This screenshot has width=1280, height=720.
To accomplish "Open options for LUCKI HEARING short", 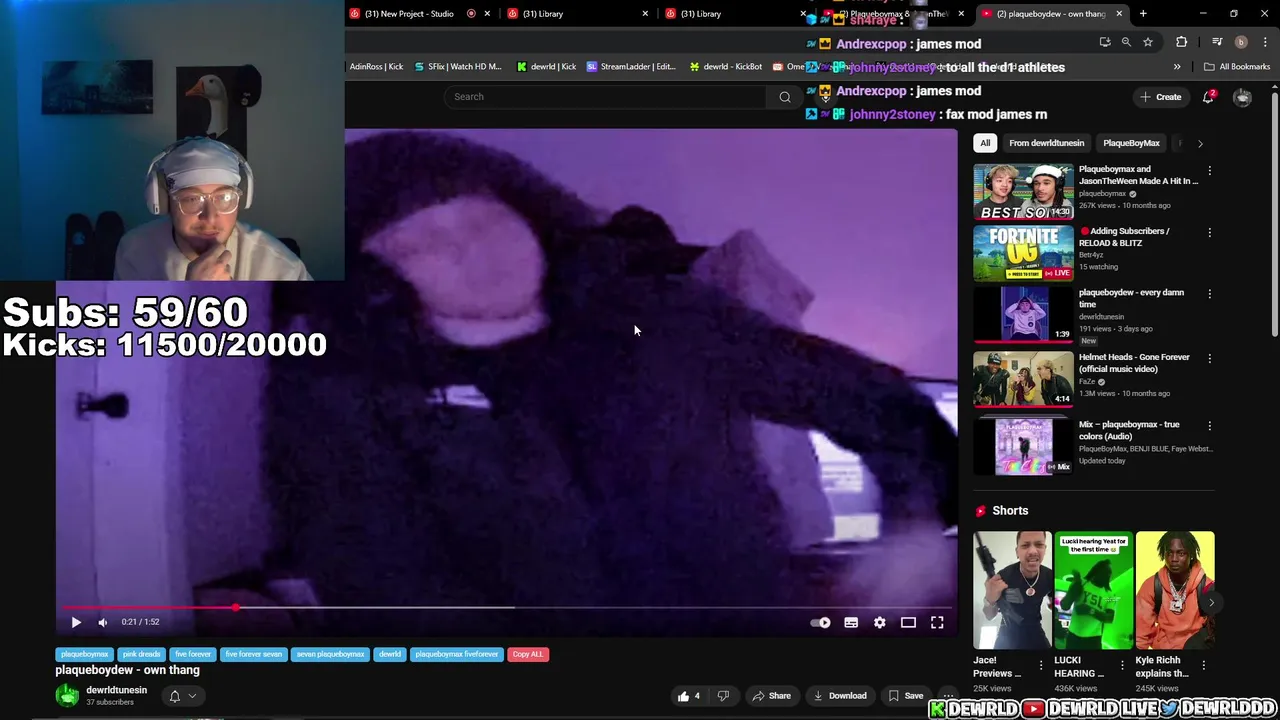I will [x=1122, y=665].
